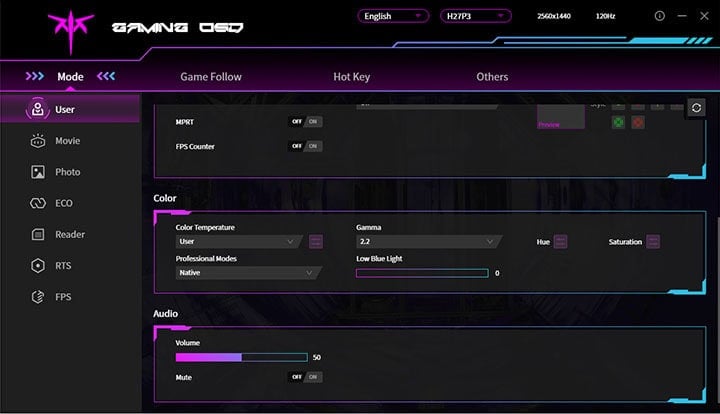Viewport: 720px width, 414px height.
Task: Switch to the Game Follow tab
Action: (x=210, y=77)
